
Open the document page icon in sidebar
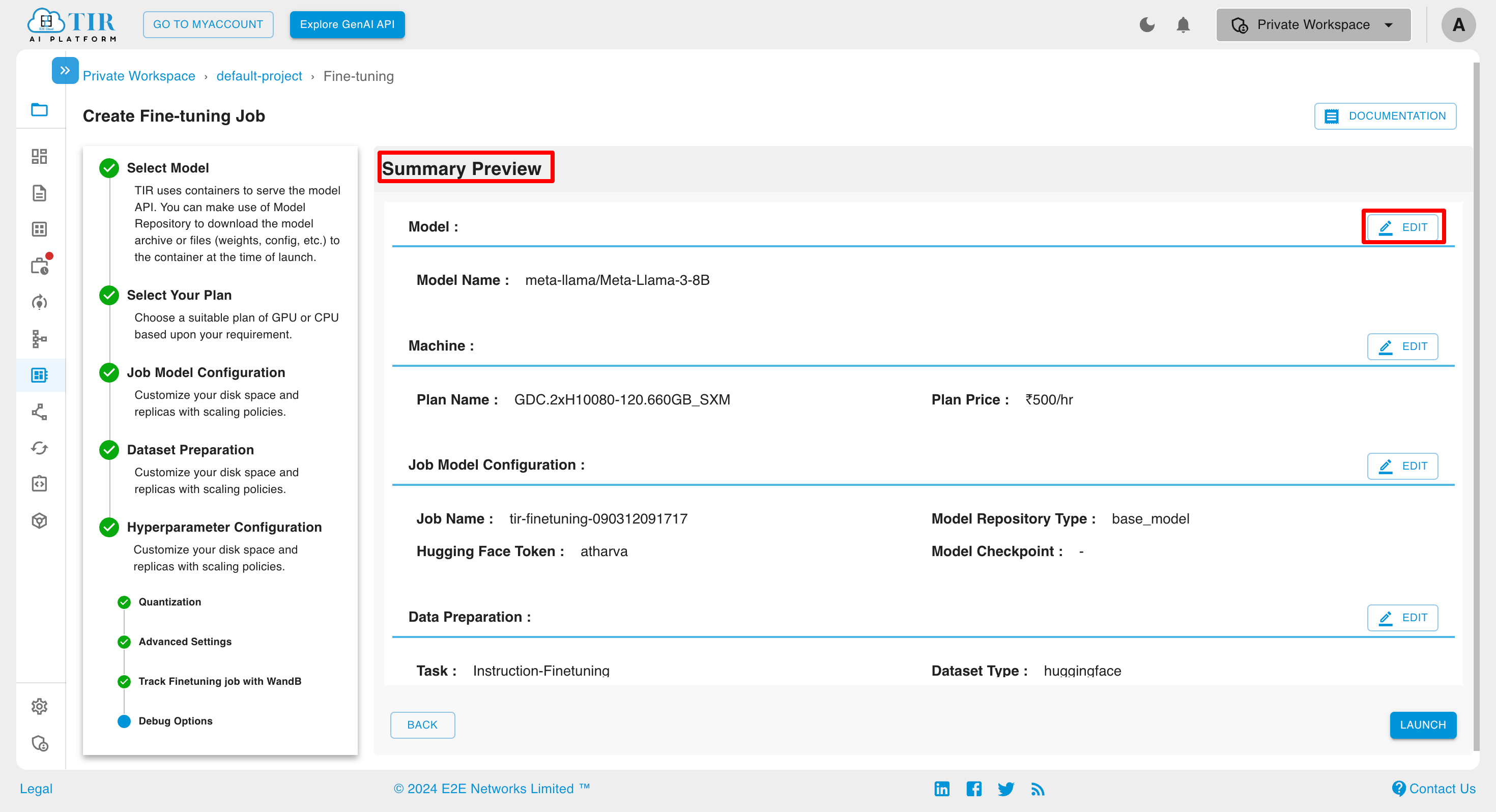pyautogui.click(x=40, y=193)
